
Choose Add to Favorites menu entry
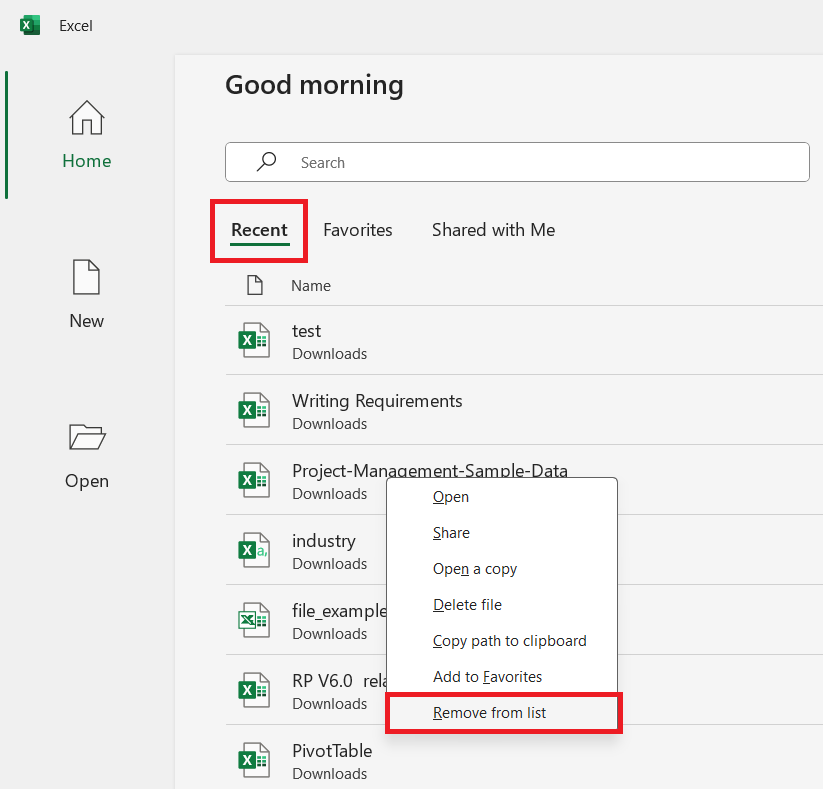(x=502, y=677)
